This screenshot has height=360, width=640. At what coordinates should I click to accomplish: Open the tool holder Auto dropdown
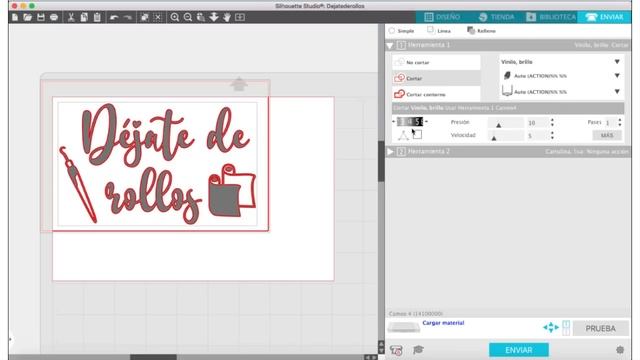coord(561,91)
